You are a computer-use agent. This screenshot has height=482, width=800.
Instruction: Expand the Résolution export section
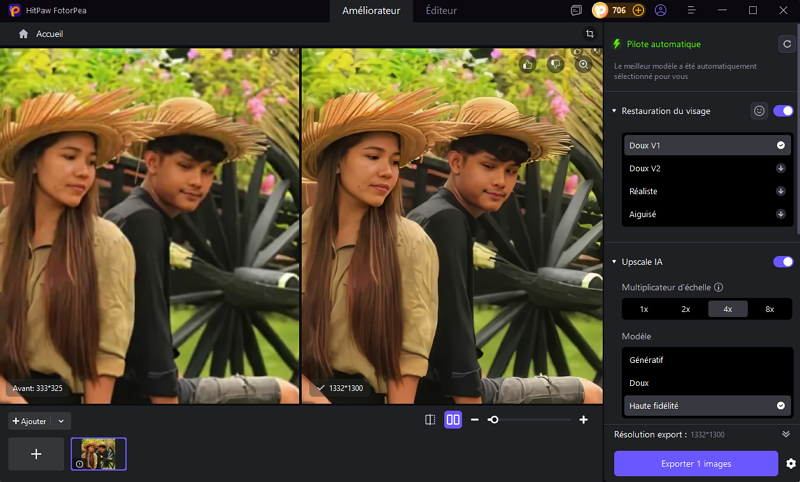click(x=786, y=435)
